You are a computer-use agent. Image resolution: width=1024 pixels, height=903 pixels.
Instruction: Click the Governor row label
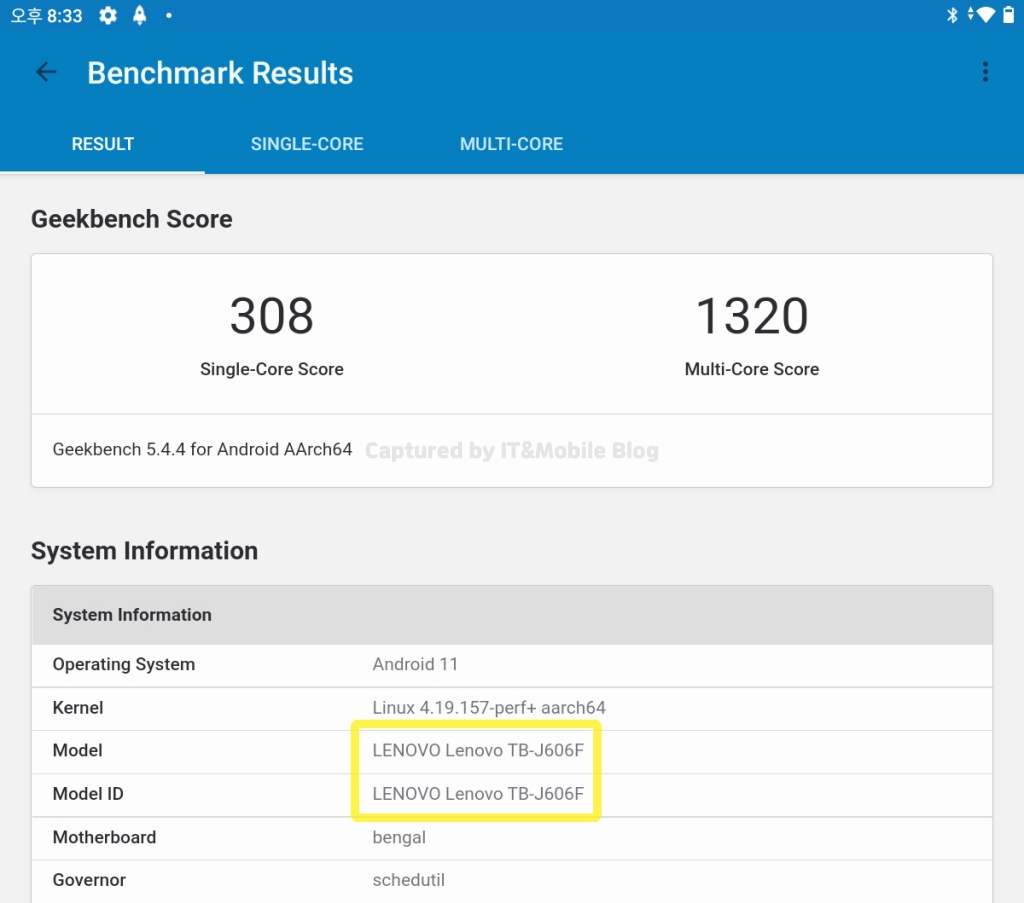(89, 880)
